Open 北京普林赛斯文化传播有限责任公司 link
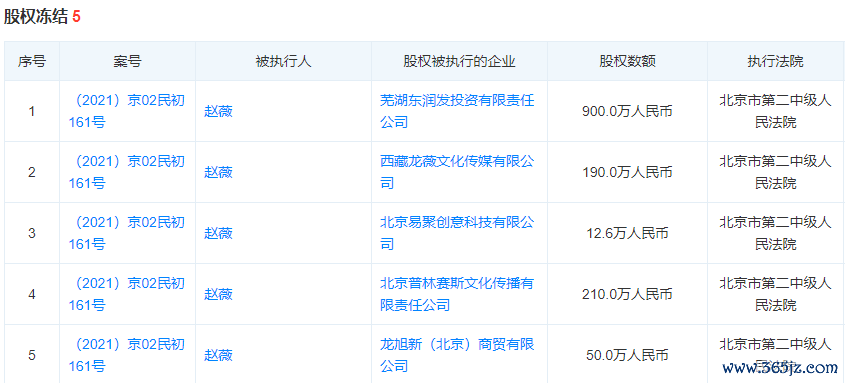 click(457, 294)
